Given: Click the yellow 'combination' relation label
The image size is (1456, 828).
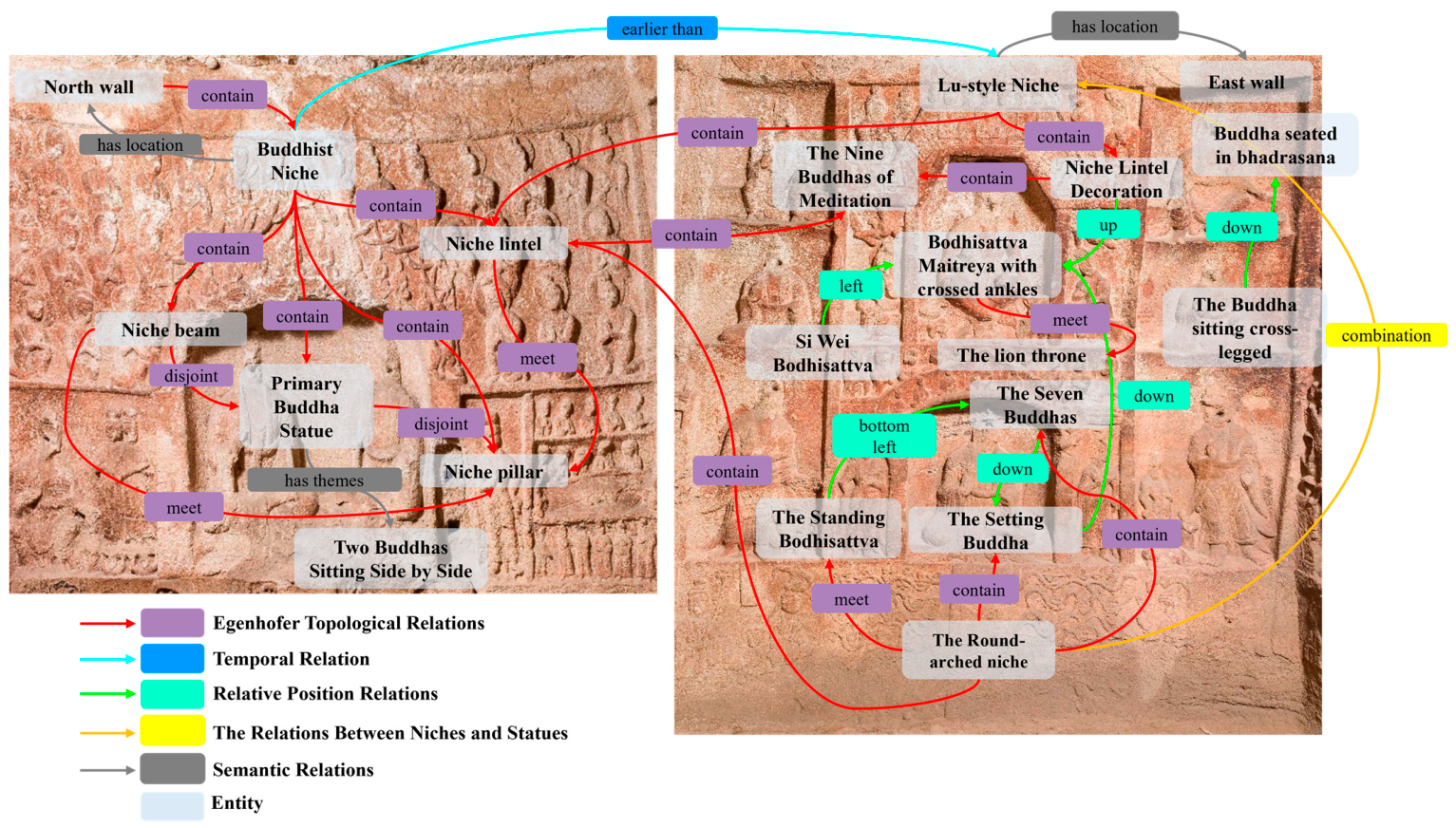Looking at the screenshot, I should point(1386,335).
